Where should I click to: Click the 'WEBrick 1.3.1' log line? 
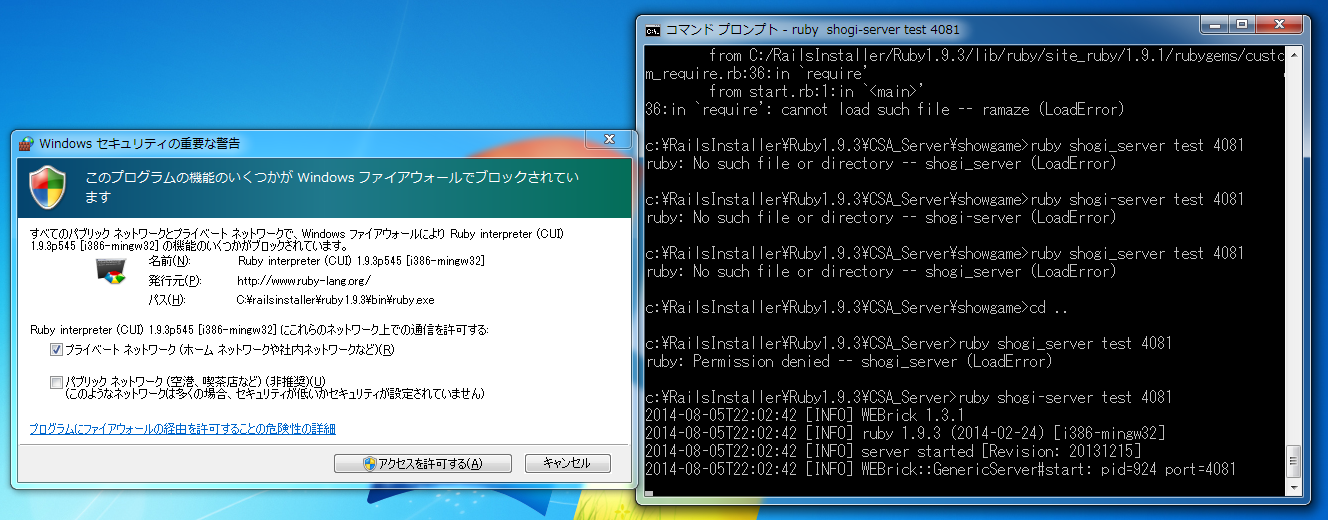(804, 415)
